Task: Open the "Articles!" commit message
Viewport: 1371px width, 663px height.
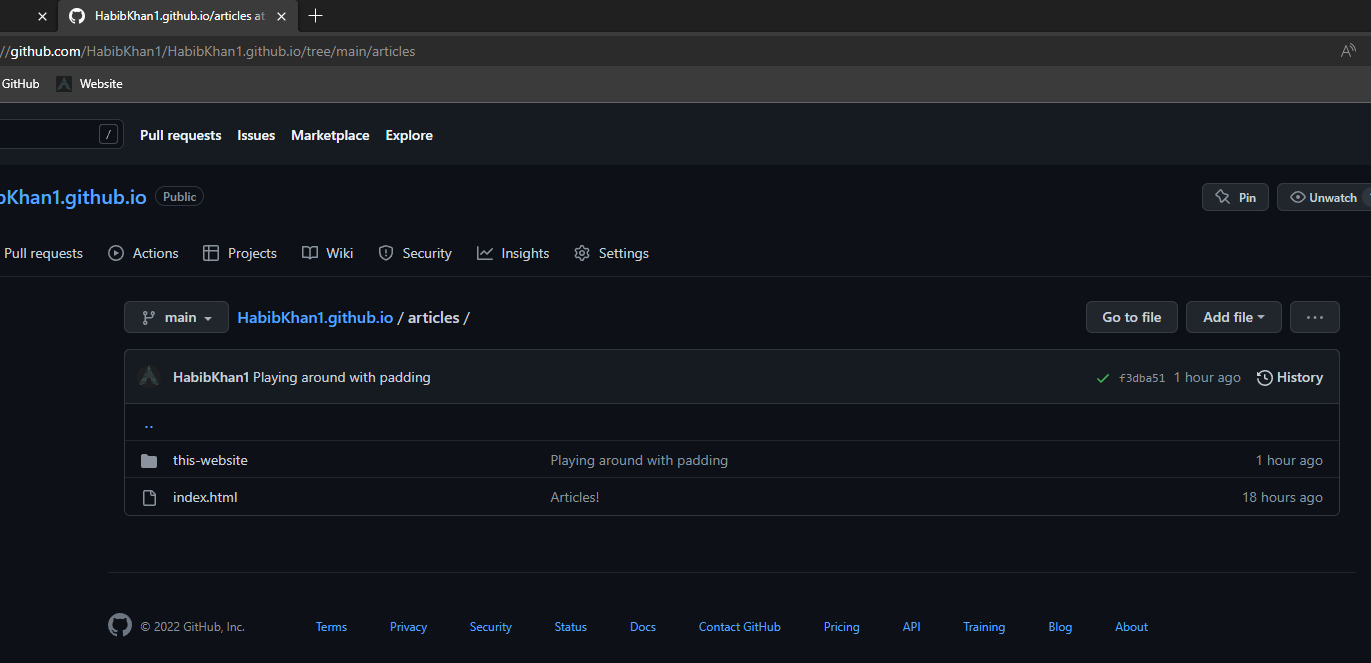Action: 575,497
